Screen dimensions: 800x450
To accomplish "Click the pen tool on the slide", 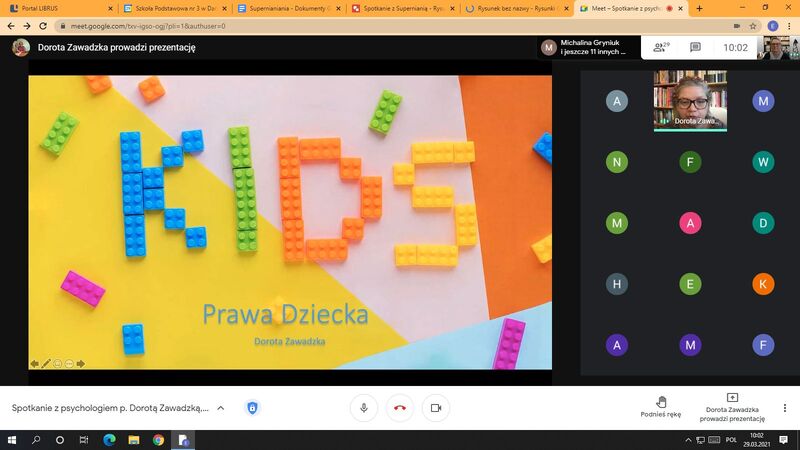I will (46, 363).
